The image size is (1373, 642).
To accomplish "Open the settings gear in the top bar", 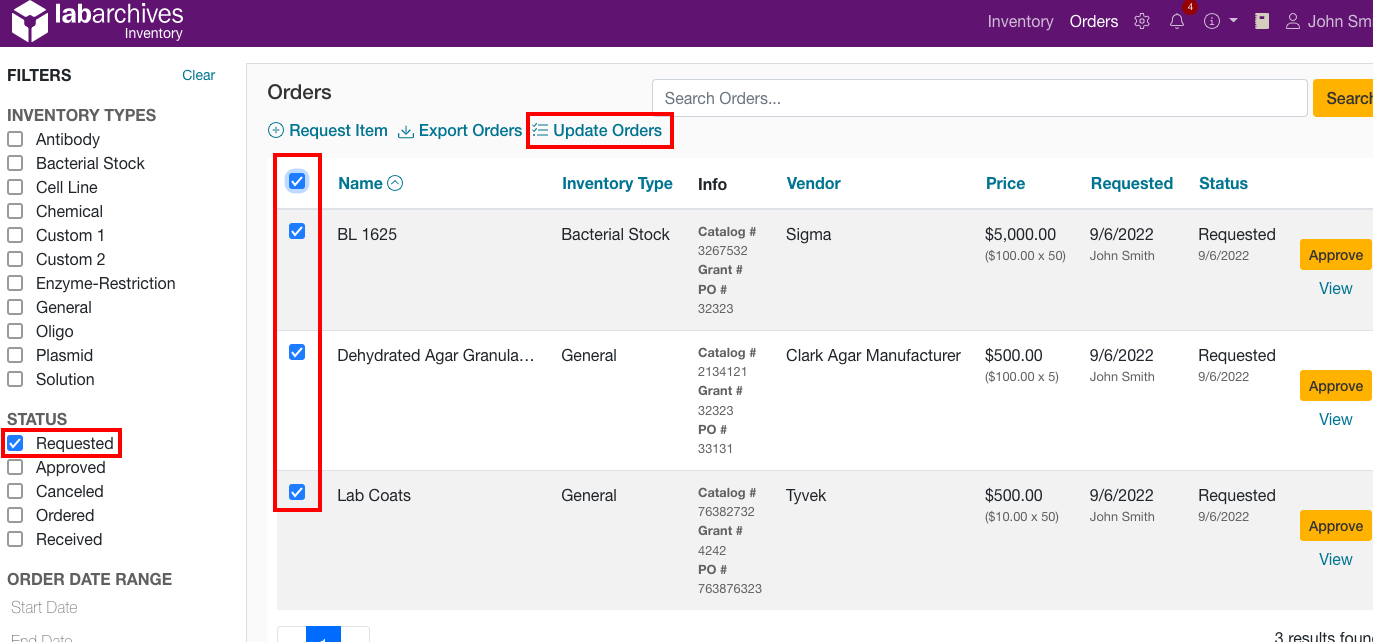I will click(x=1141, y=21).
